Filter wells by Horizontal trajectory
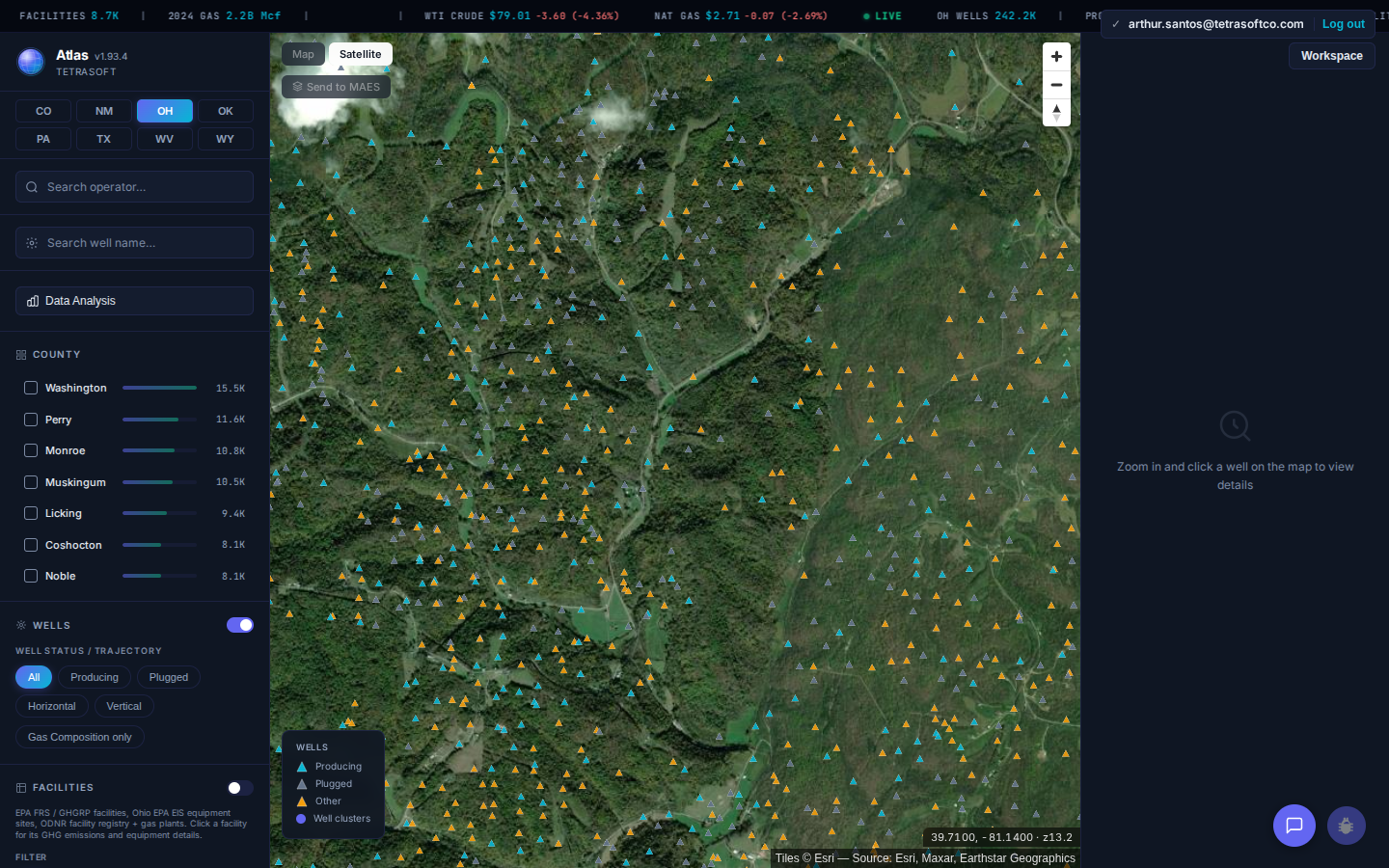The width and height of the screenshot is (1389, 868). click(x=52, y=706)
